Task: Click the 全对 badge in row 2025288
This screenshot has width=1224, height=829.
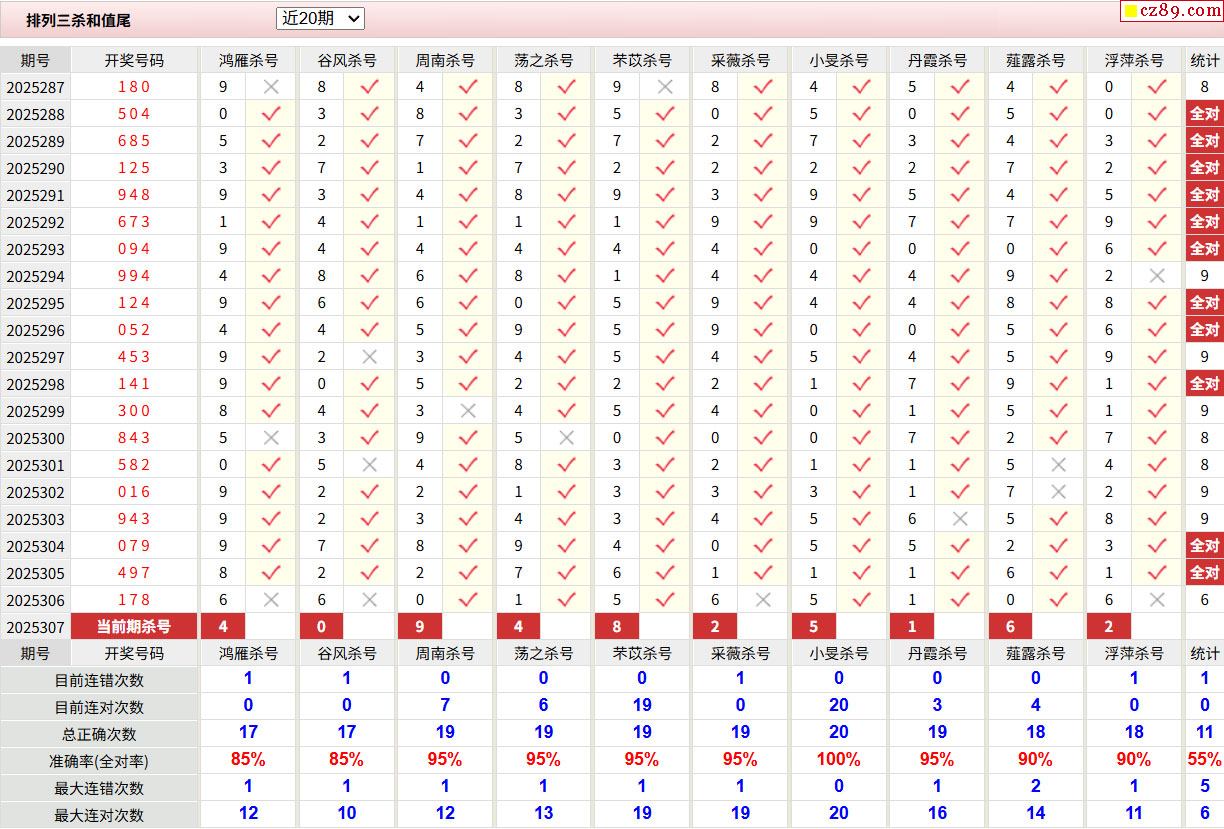Action: tap(1204, 114)
